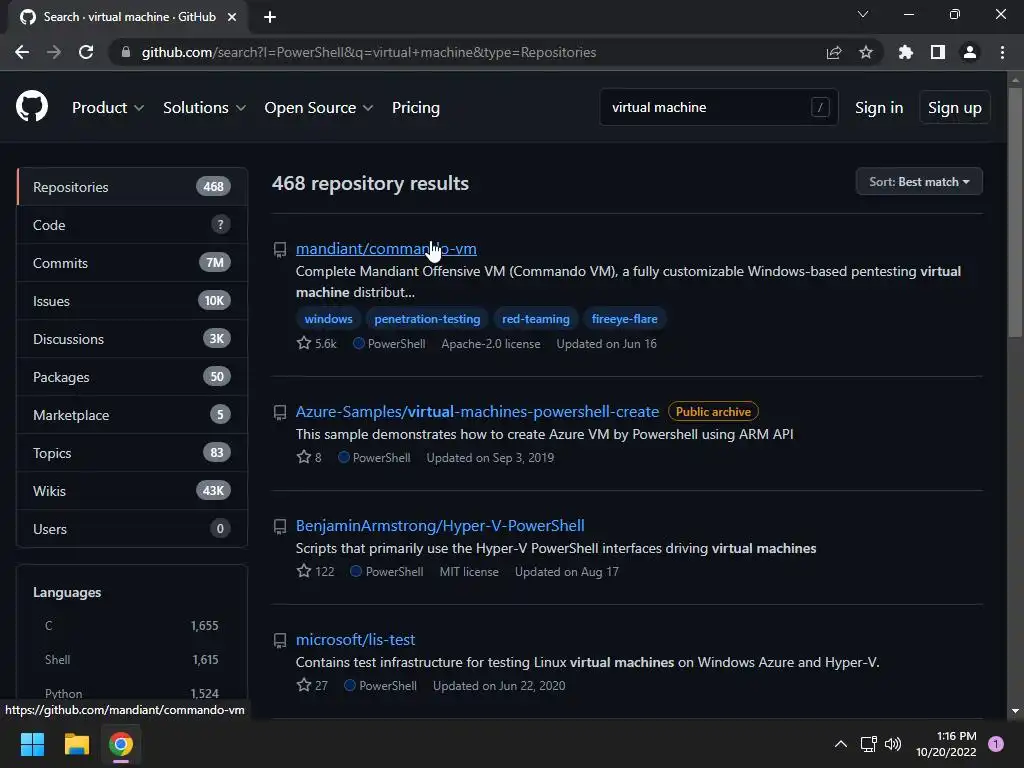
Task: Open microsoft/lis-test repository
Action: (x=355, y=639)
